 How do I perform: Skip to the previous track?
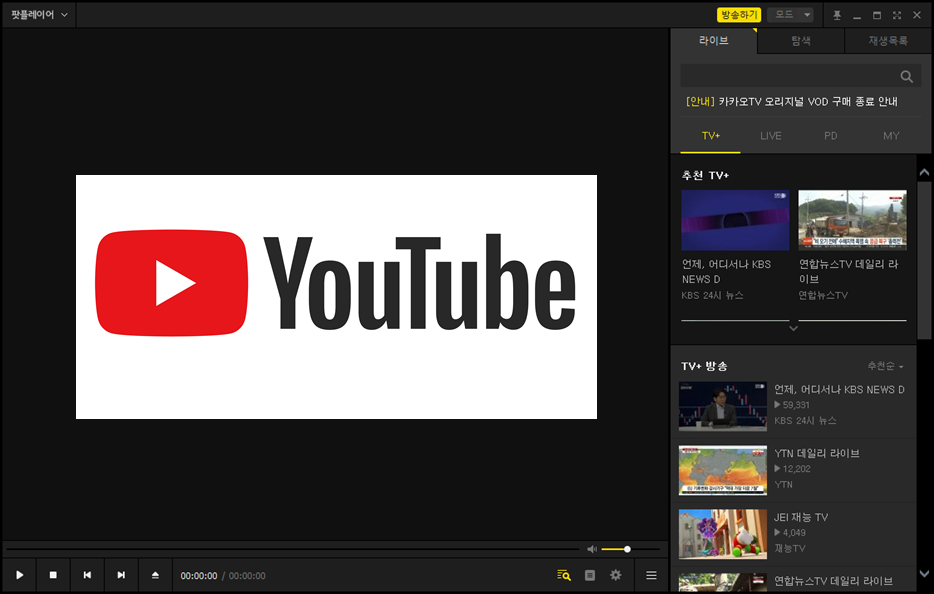(x=87, y=575)
